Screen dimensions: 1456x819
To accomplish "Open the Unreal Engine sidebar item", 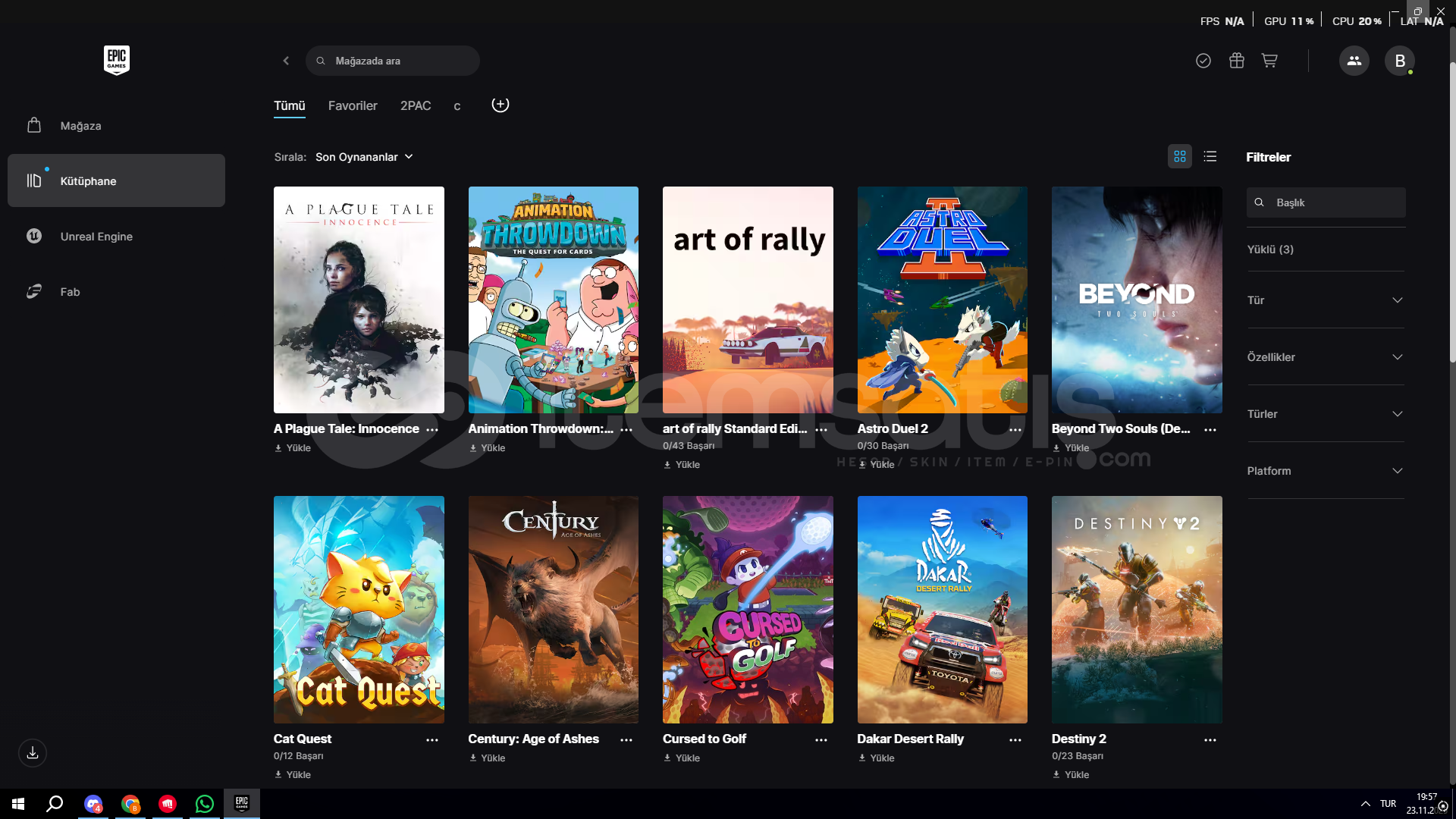I will (96, 237).
